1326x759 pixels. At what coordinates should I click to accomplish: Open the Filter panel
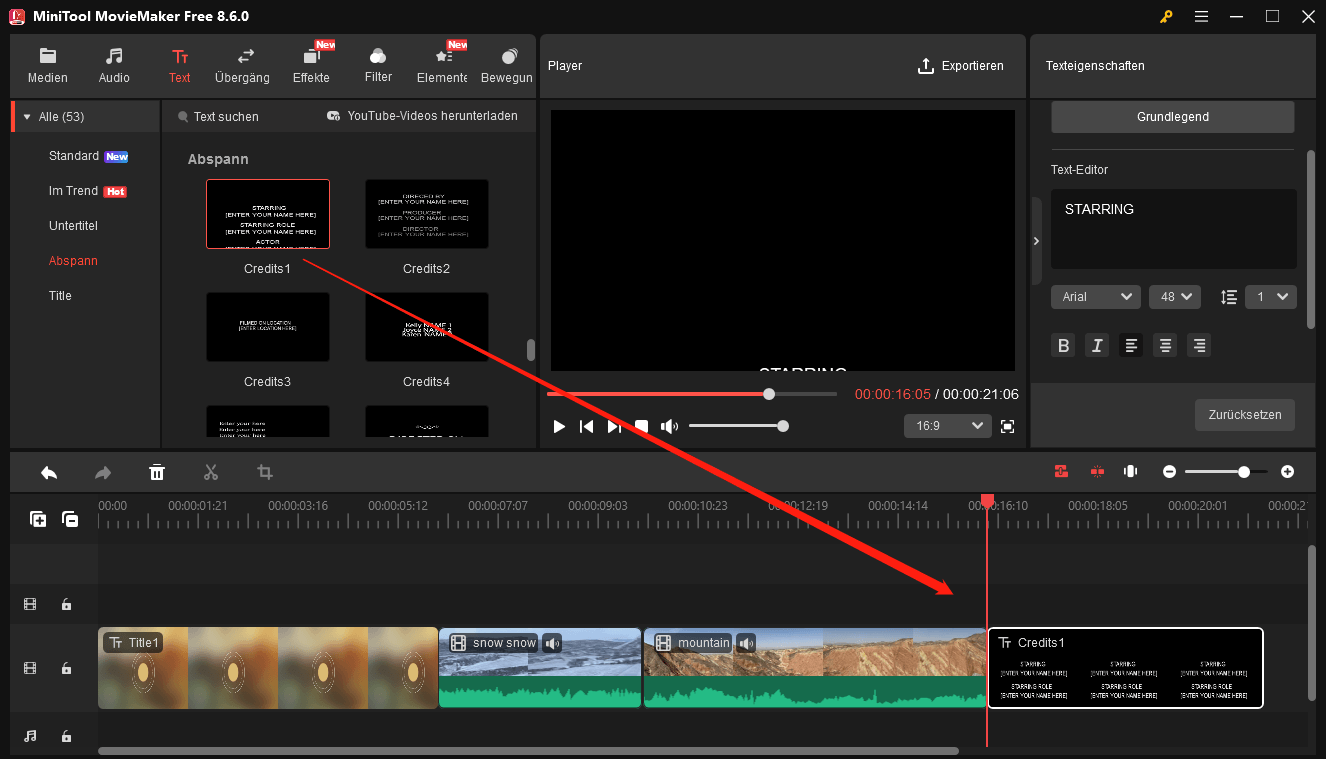pos(377,63)
